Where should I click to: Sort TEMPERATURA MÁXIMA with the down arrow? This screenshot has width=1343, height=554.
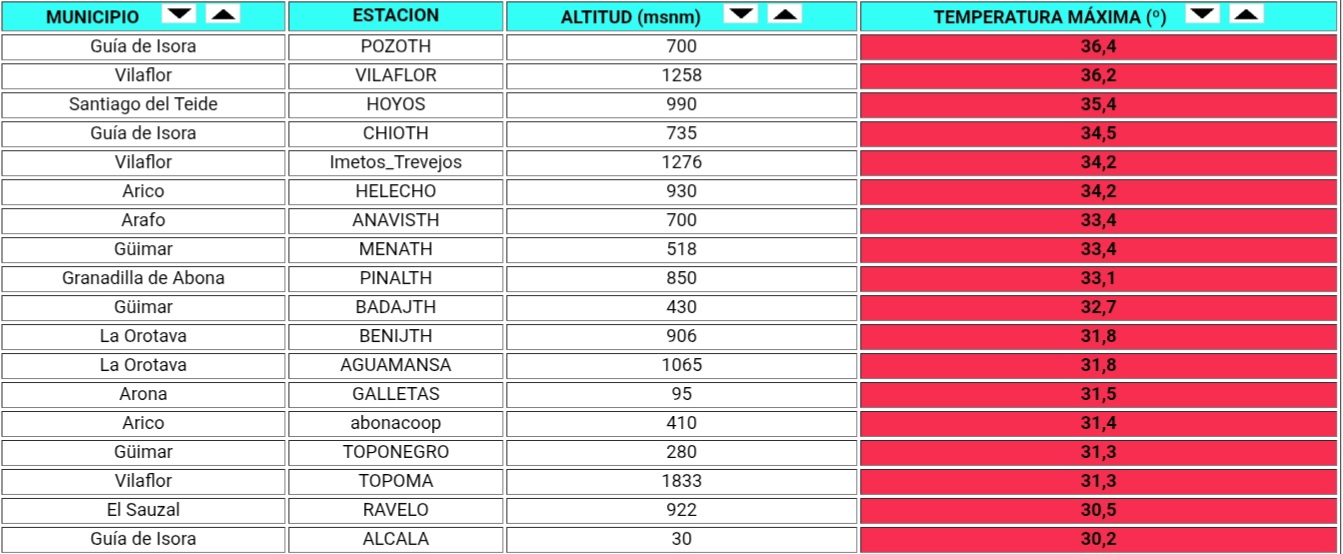[x=1202, y=14]
